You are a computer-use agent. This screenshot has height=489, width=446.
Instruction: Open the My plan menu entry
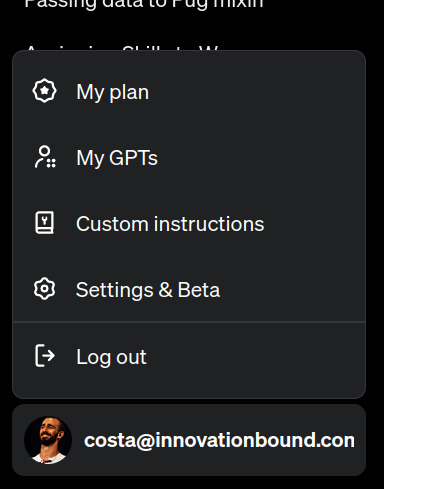point(189,92)
